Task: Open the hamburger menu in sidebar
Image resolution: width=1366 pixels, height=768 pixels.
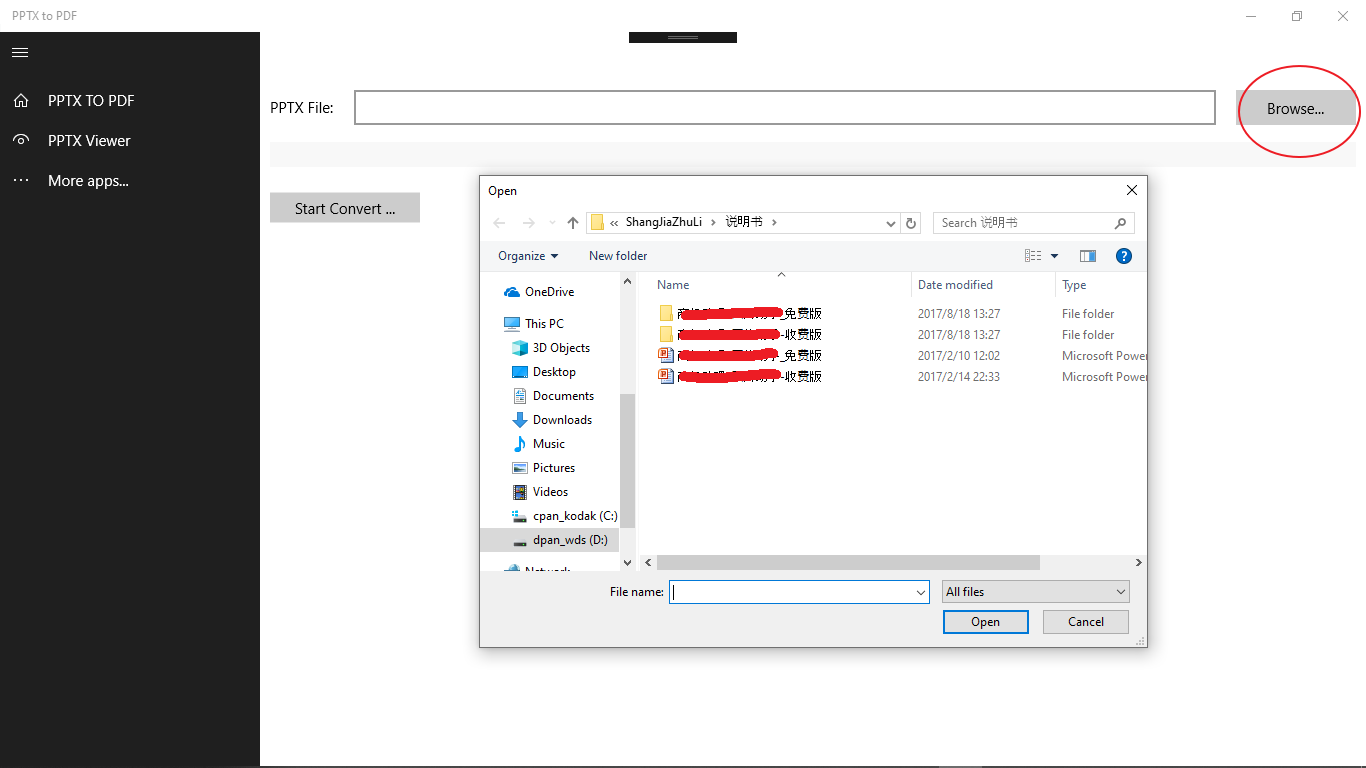Action: 20,52
